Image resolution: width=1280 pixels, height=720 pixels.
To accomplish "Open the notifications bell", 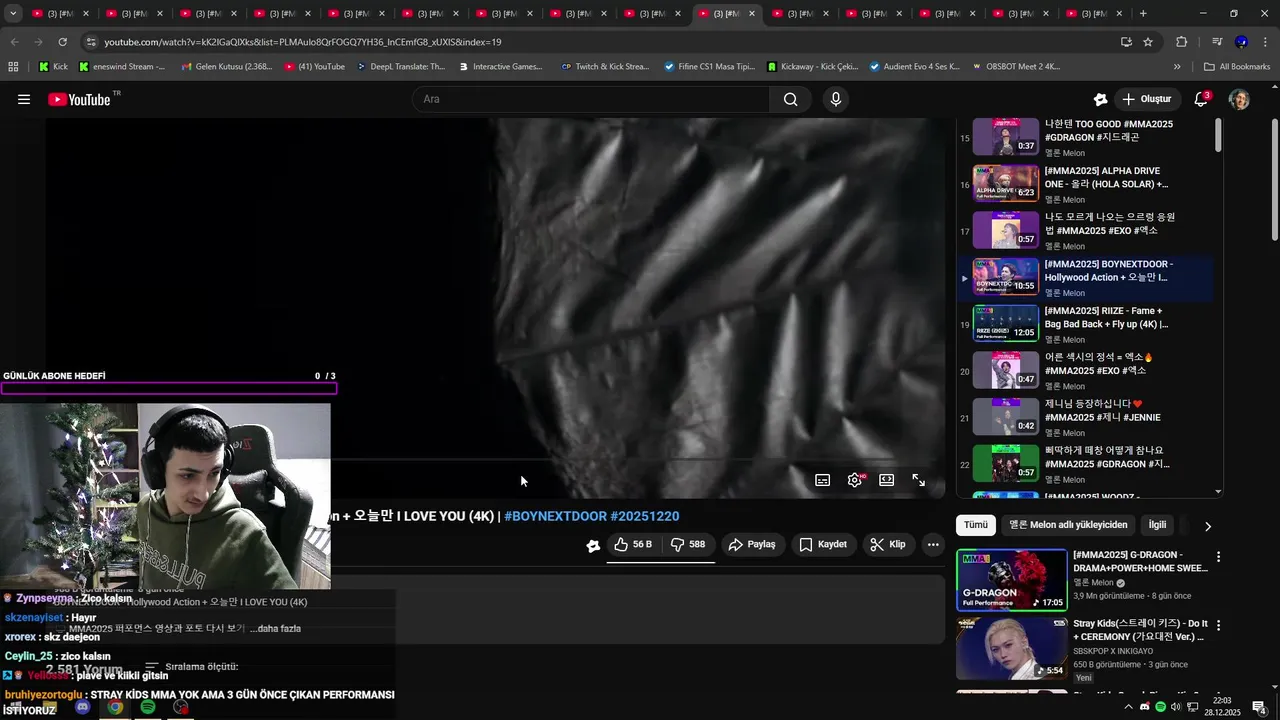I will pos(1201,99).
